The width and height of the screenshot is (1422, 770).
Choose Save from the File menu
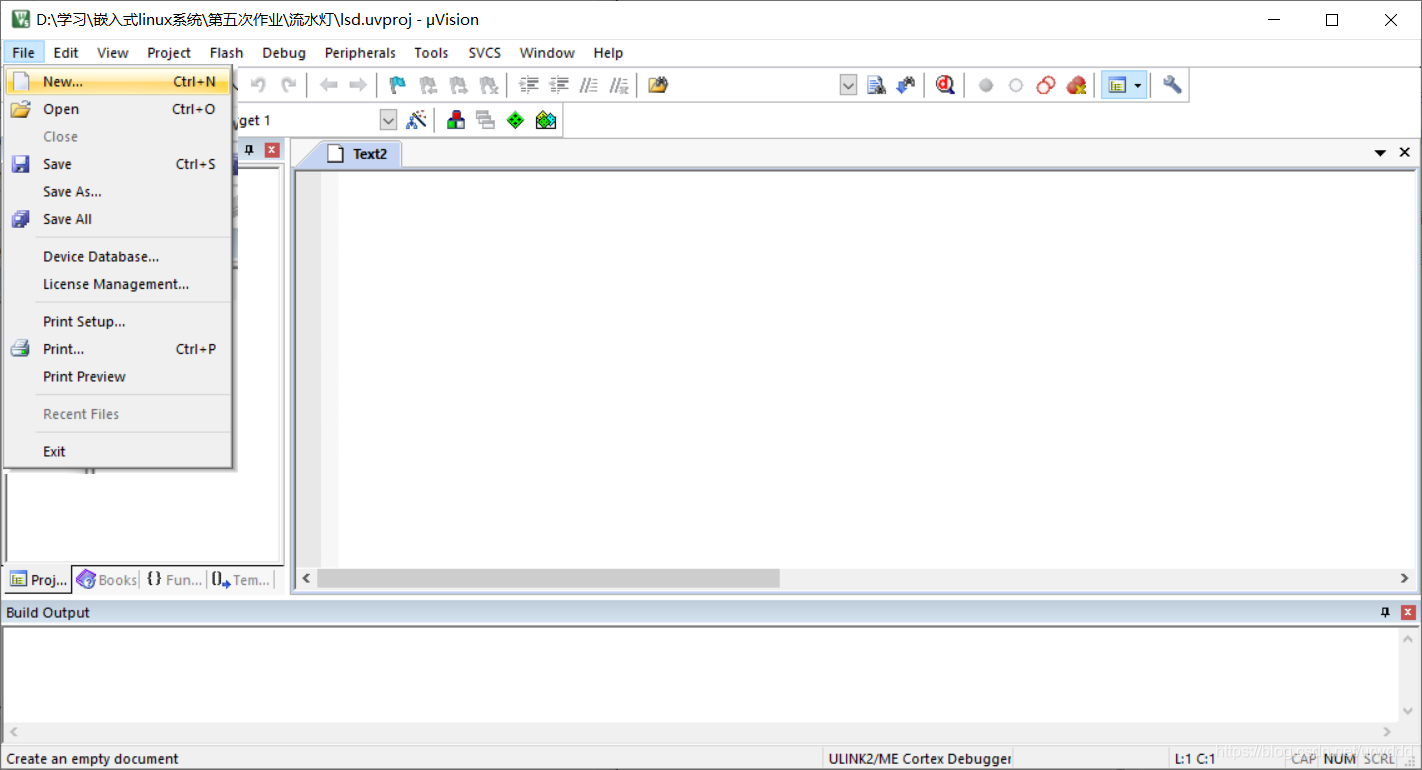point(119,164)
